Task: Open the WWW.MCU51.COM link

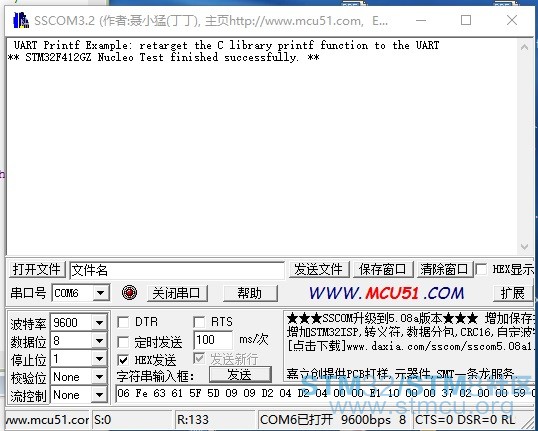Action: click(386, 293)
